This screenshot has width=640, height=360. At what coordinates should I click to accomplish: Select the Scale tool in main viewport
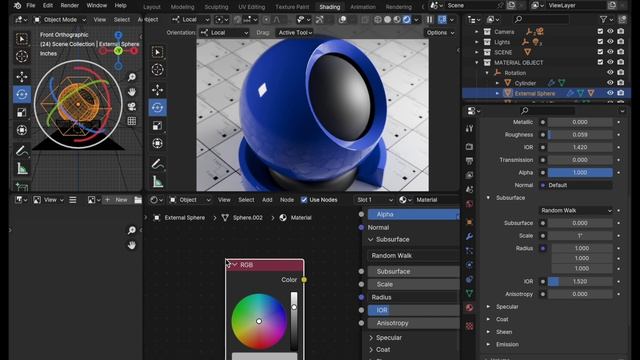coord(158,126)
